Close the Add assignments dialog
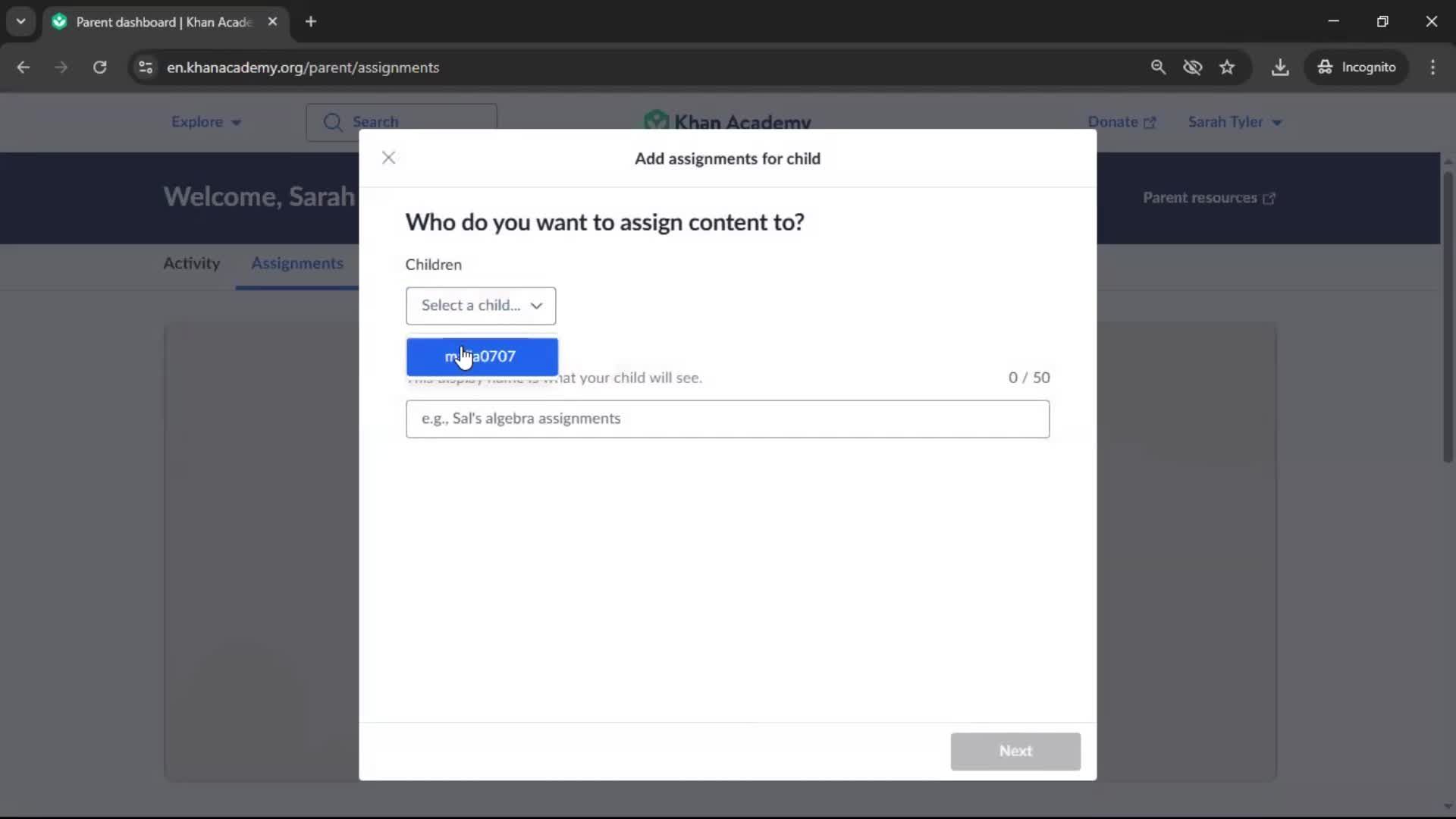Screen dimensions: 1456x819 [388, 158]
